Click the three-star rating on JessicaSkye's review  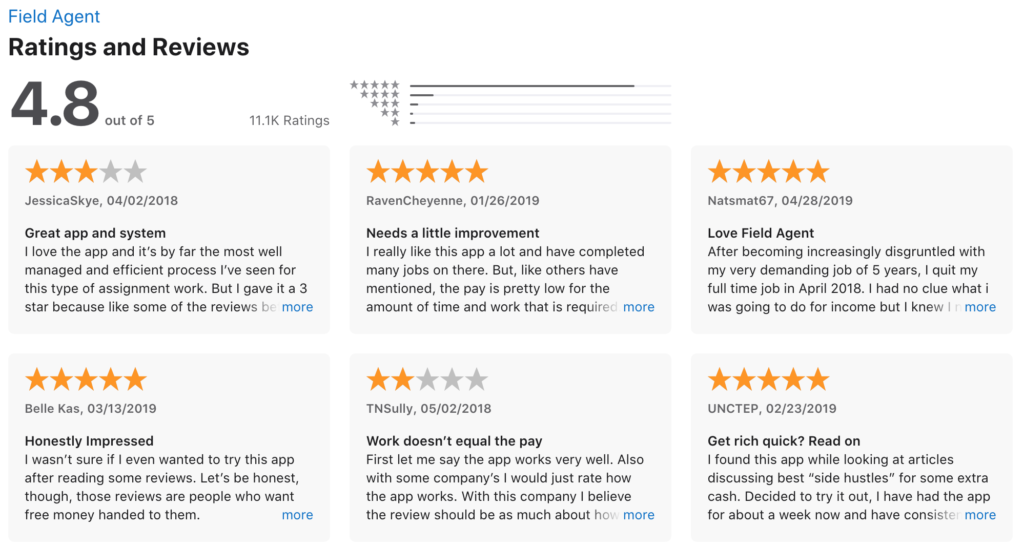click(x=86, y=172)
